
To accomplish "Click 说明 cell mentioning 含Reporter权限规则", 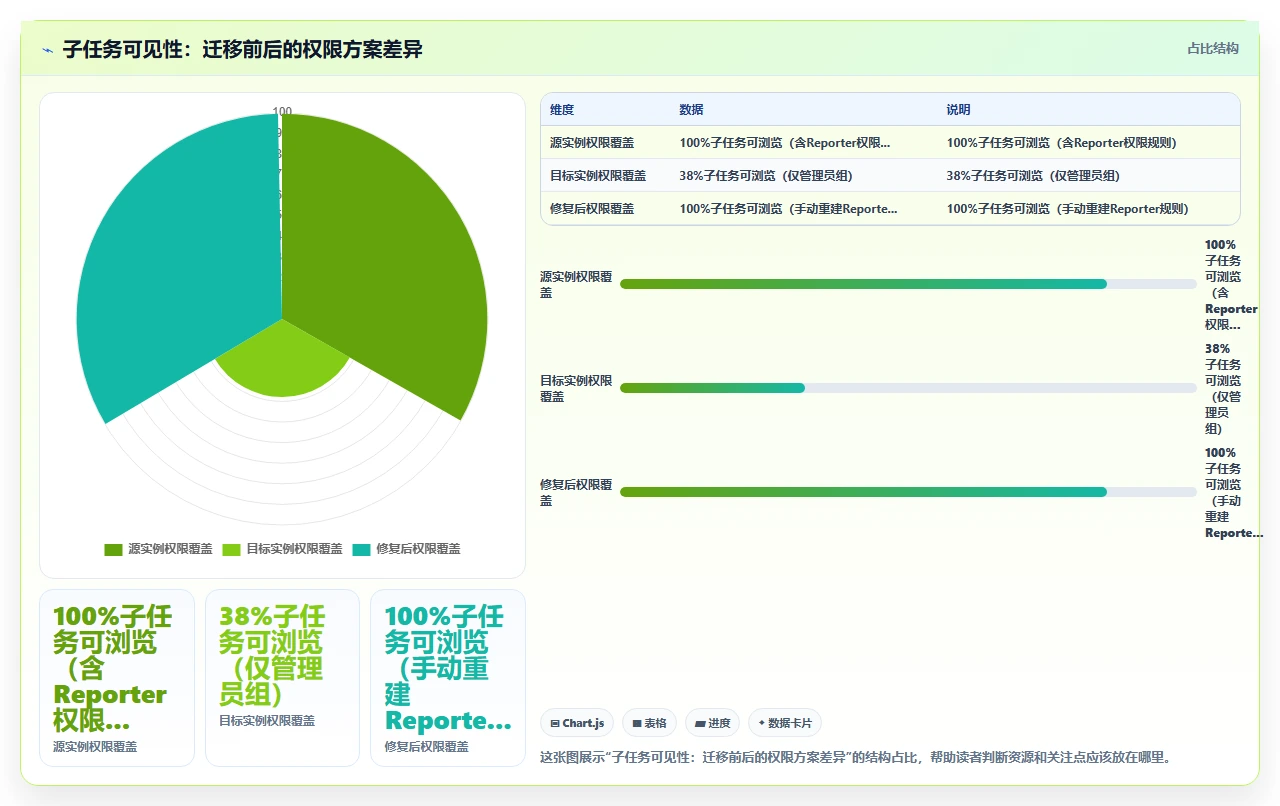I will coord(1062,143).
